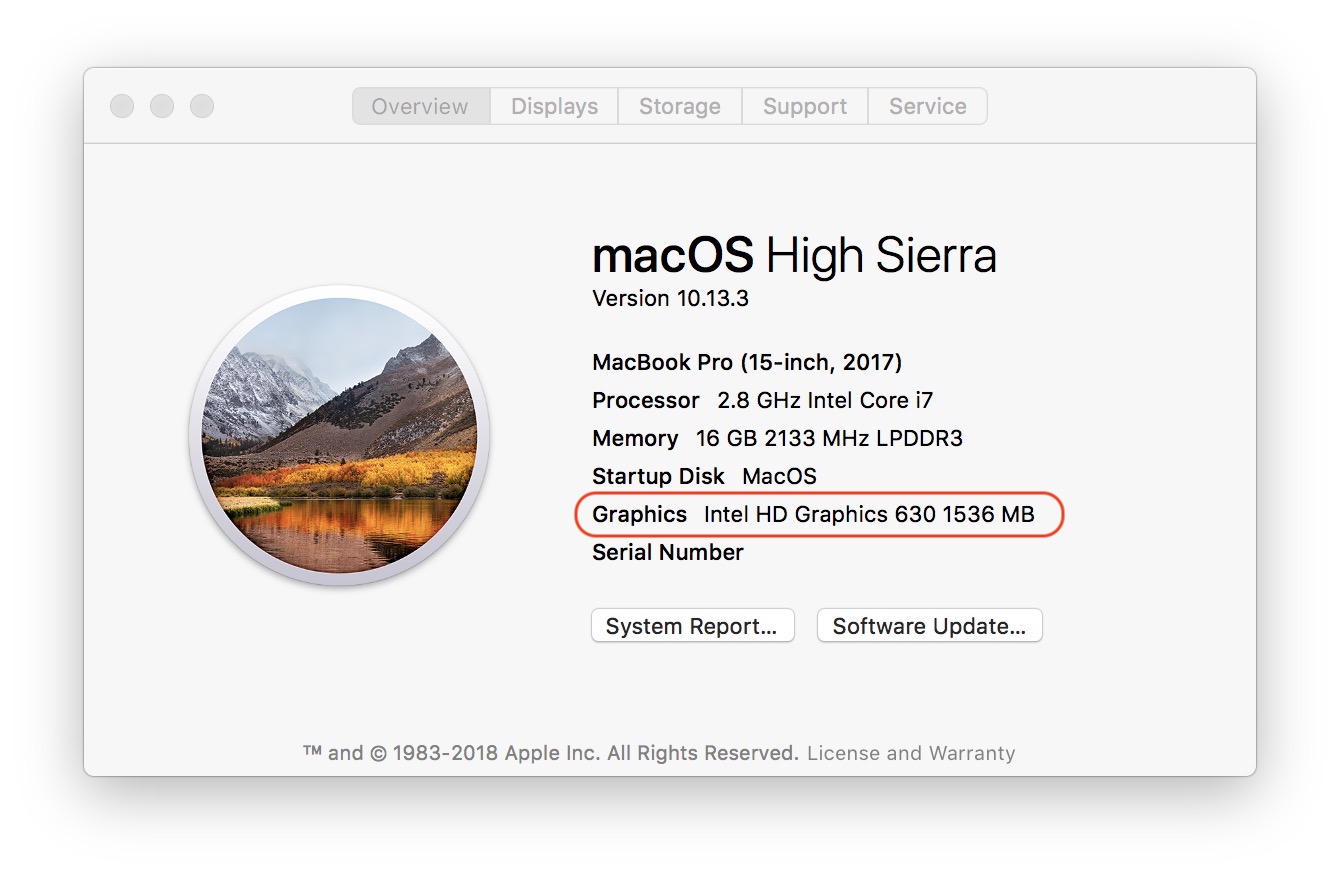
Task: Click the MacBook Pro model name
Action: click(x=747, y=362)
